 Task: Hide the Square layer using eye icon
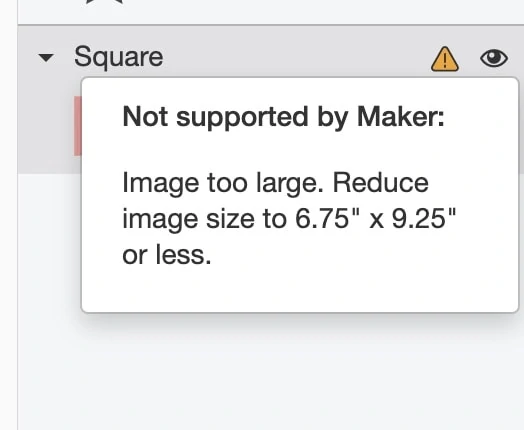(x=494, y=58)
